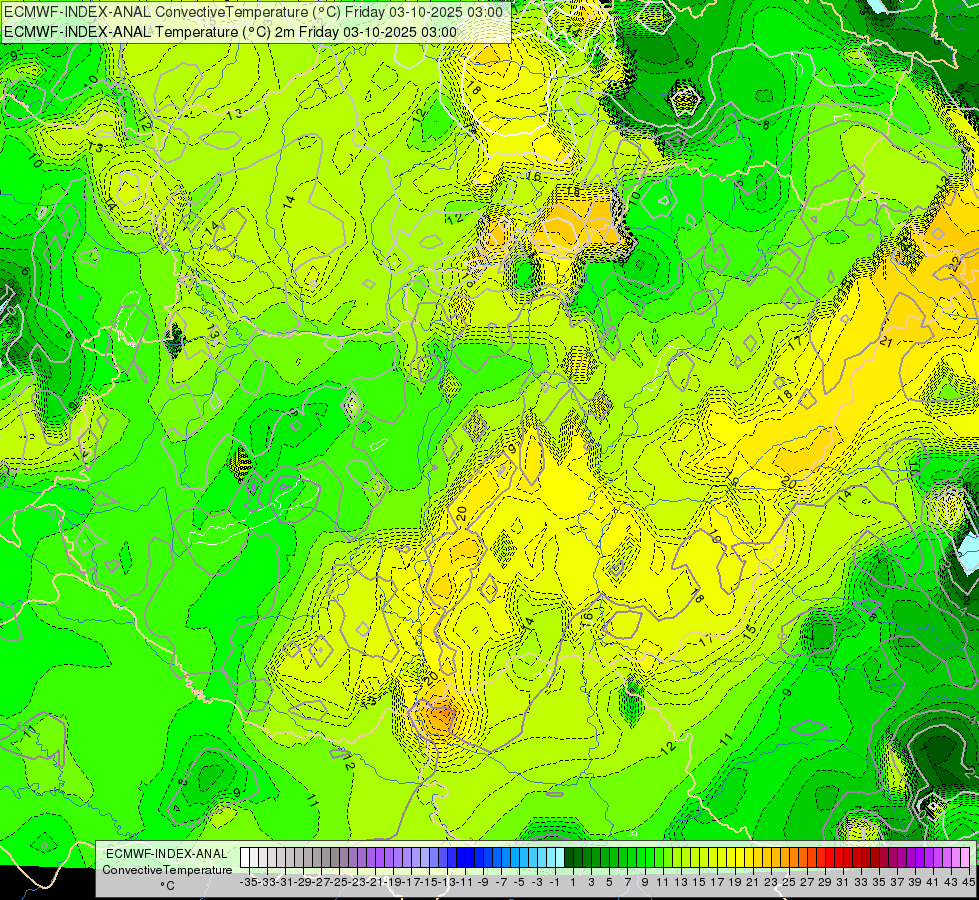
Task: Click the lavender -21°C legend swatch
Action: [x=371, y=858]
